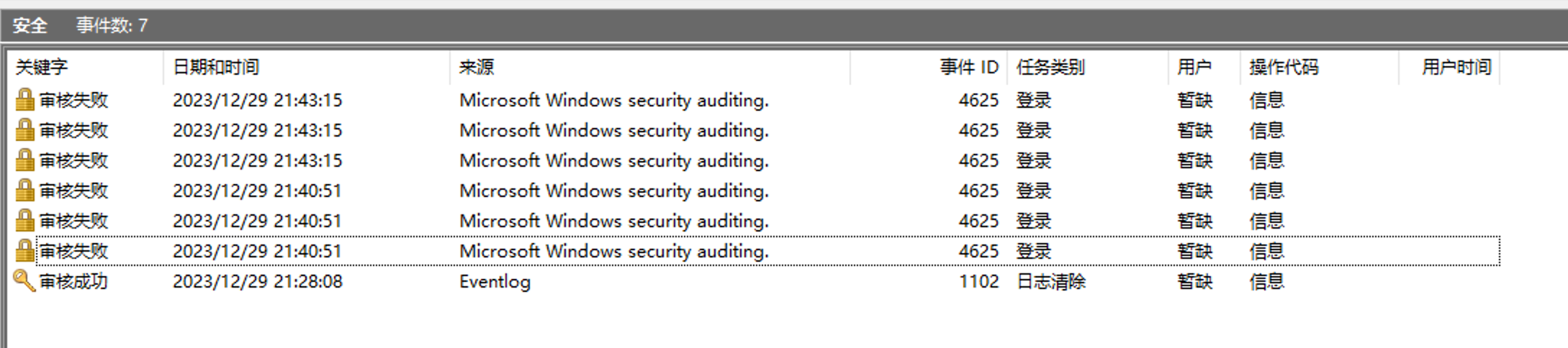Image resolution: width=1568 pixels, height=348 pixels.
Task: Click lock icon of middle 21:40:51 event
Action: [25, 221]
